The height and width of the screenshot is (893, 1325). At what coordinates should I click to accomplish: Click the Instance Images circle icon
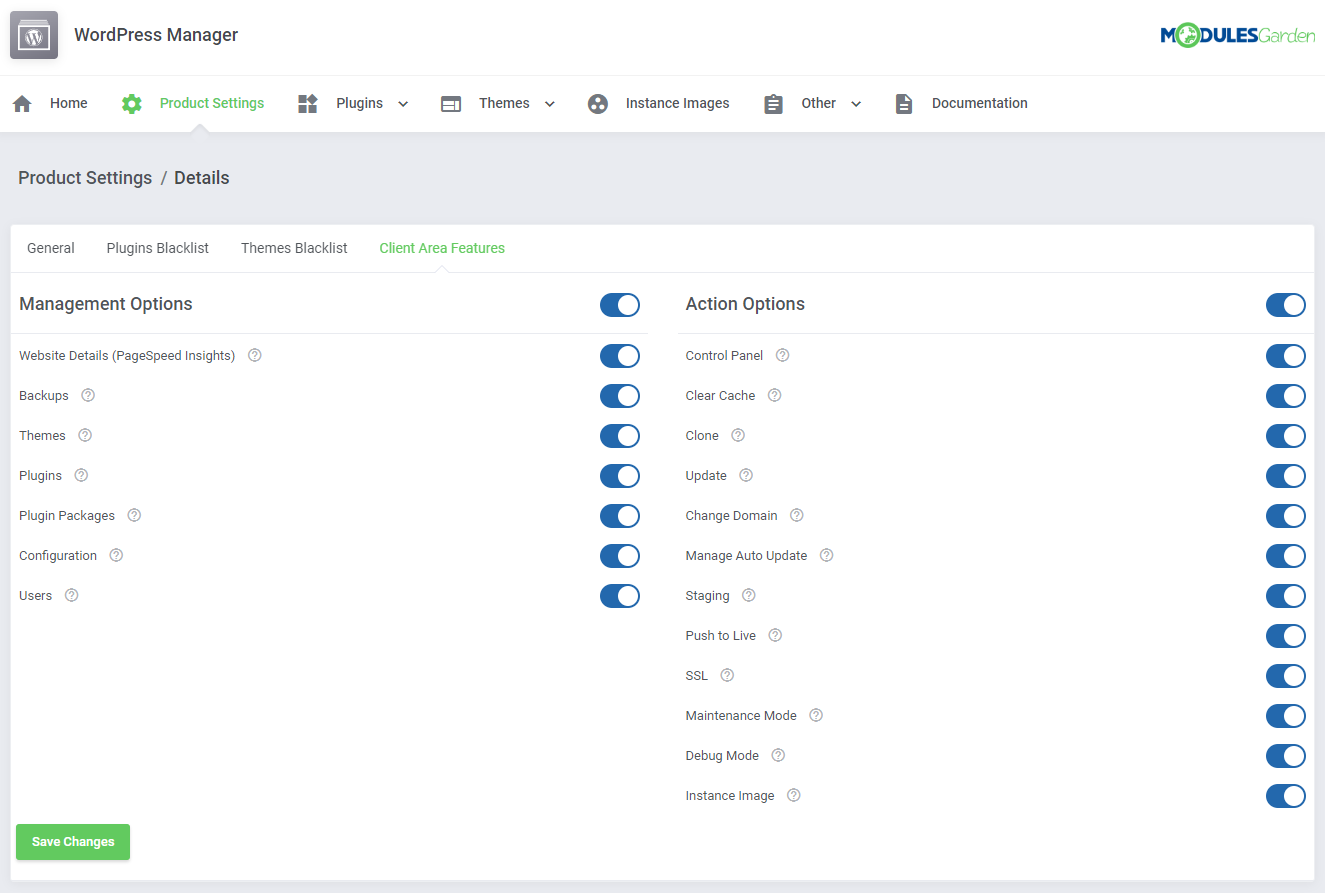[x=598, y=104]
